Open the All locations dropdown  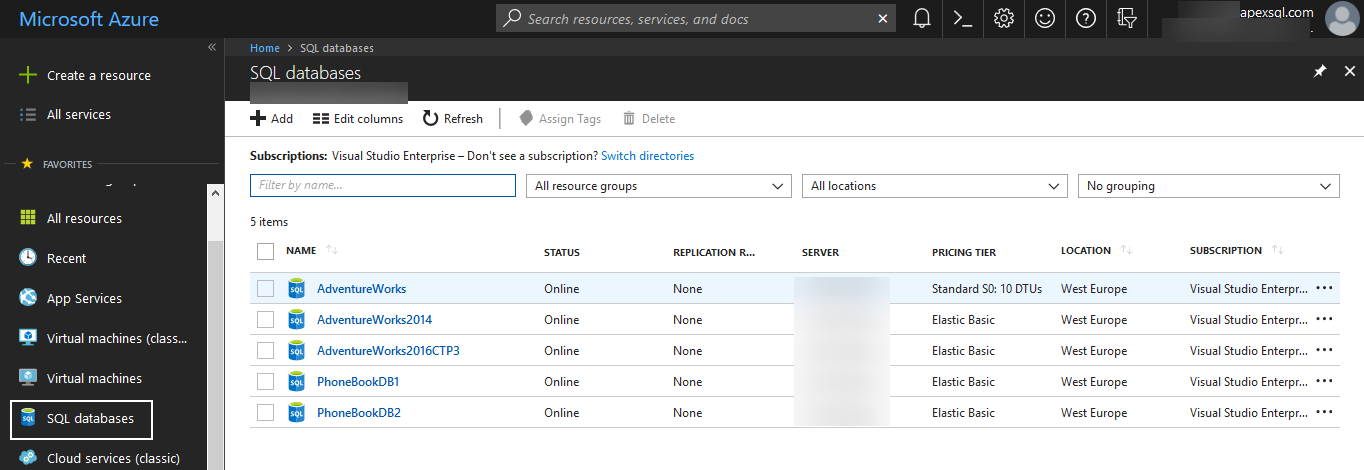(x=934, y=186)
